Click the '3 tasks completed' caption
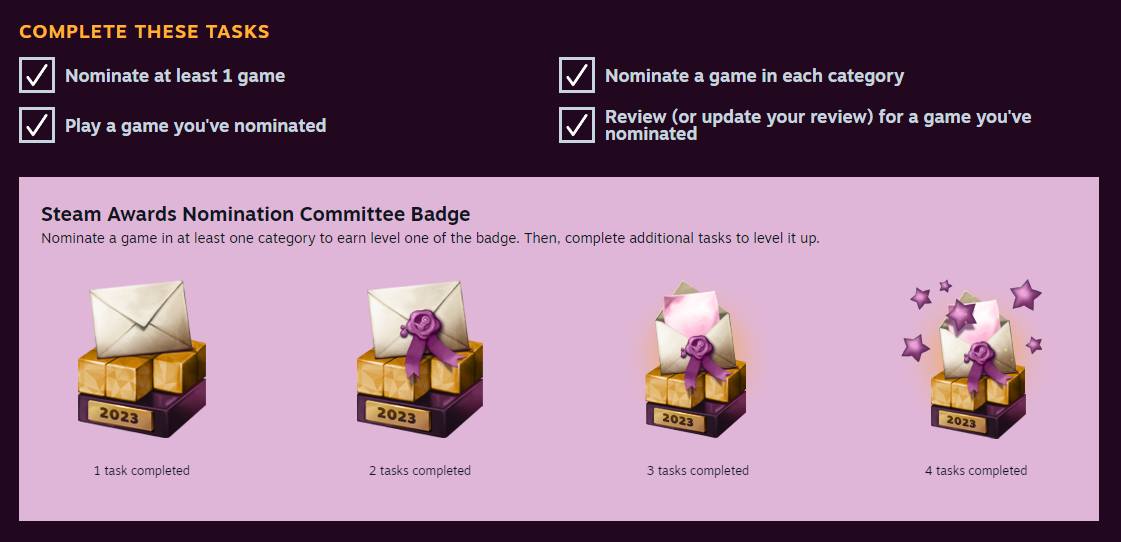This screenshot has width=1121, height=542. (x=697, y=471)
